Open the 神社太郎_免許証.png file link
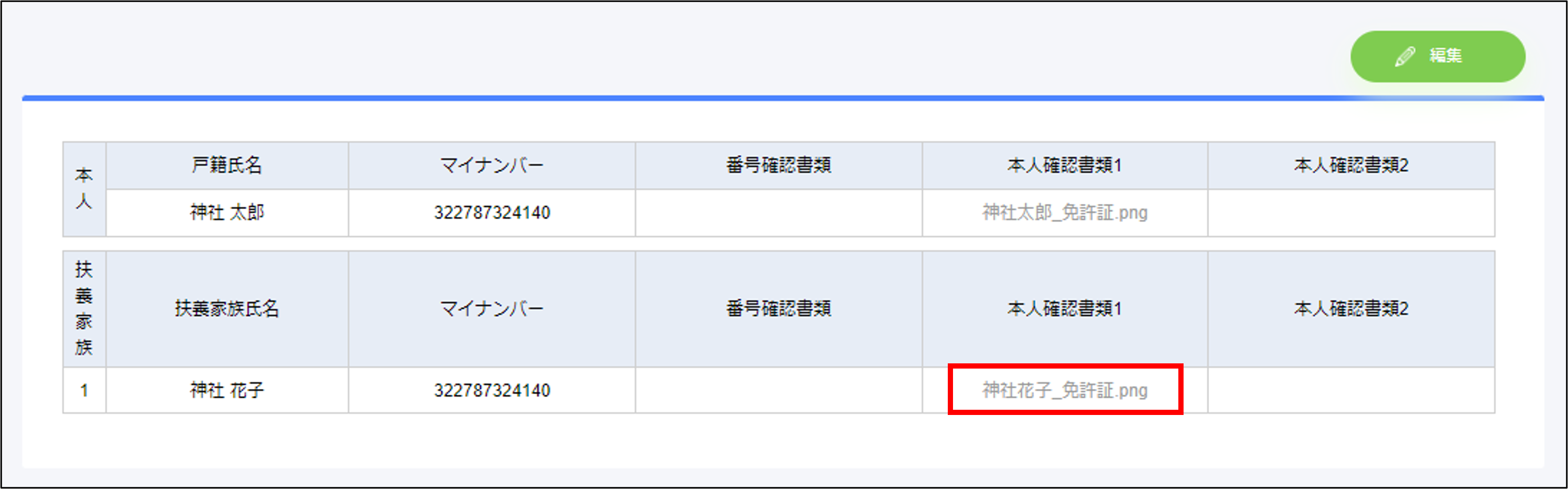 1065,213
